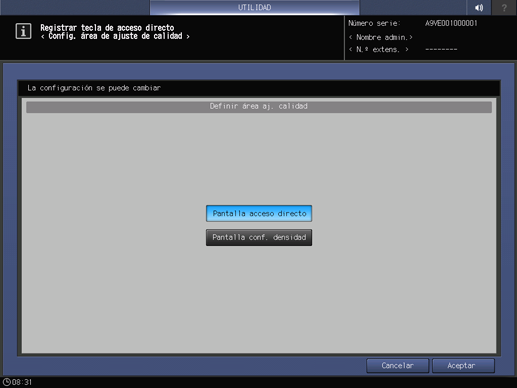517x388 pixels.
Task: Open help question mark icon
Action: (504, 7)
